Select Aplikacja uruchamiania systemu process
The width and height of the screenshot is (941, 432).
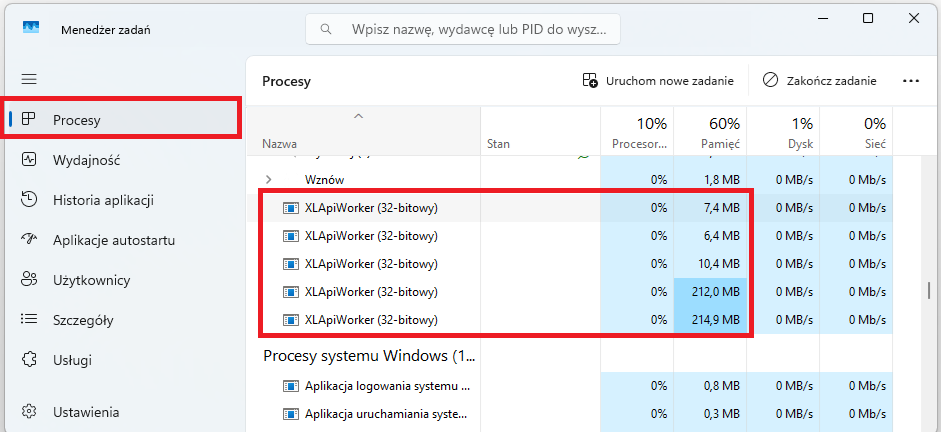(x=570, y=414)
